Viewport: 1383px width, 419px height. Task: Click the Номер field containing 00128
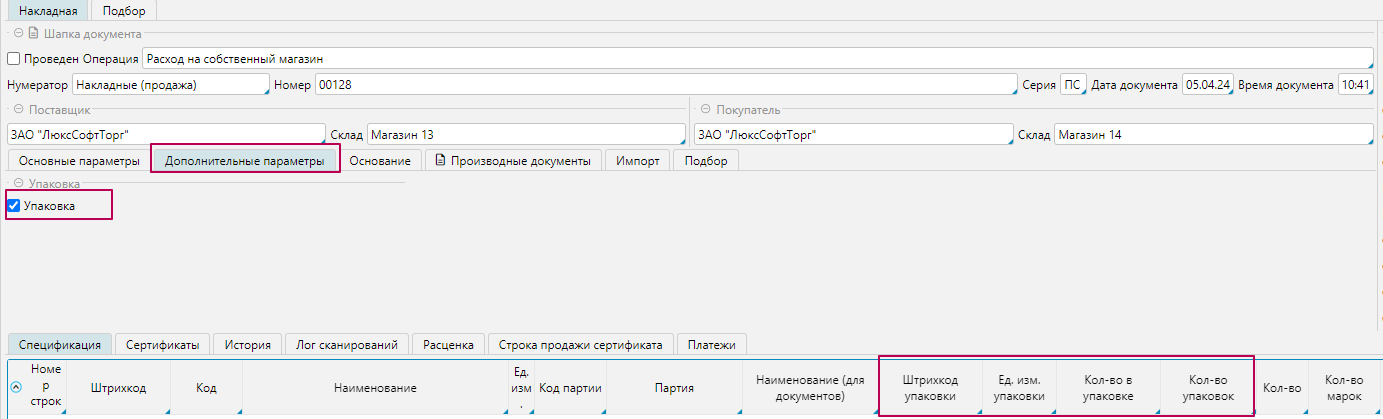point(664,85)
